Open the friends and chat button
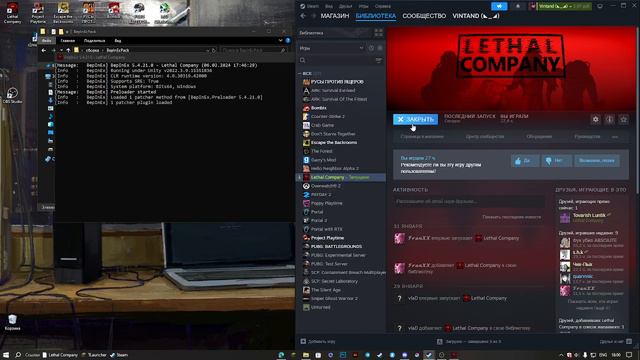This screenshot has height=360, width=640. click(616, 342)
